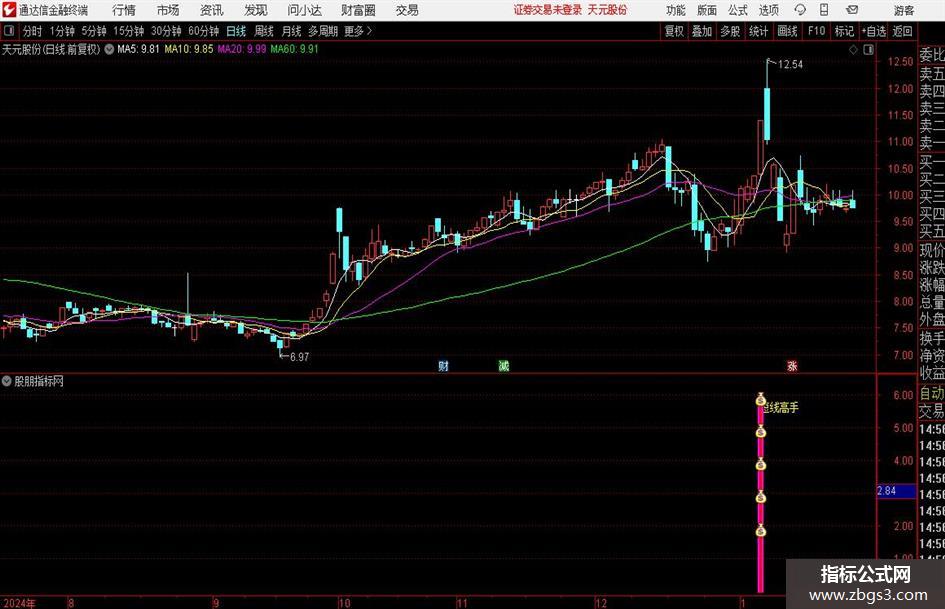
Task: Click the MA60: 9.91 label
Action: click(295, 49)
